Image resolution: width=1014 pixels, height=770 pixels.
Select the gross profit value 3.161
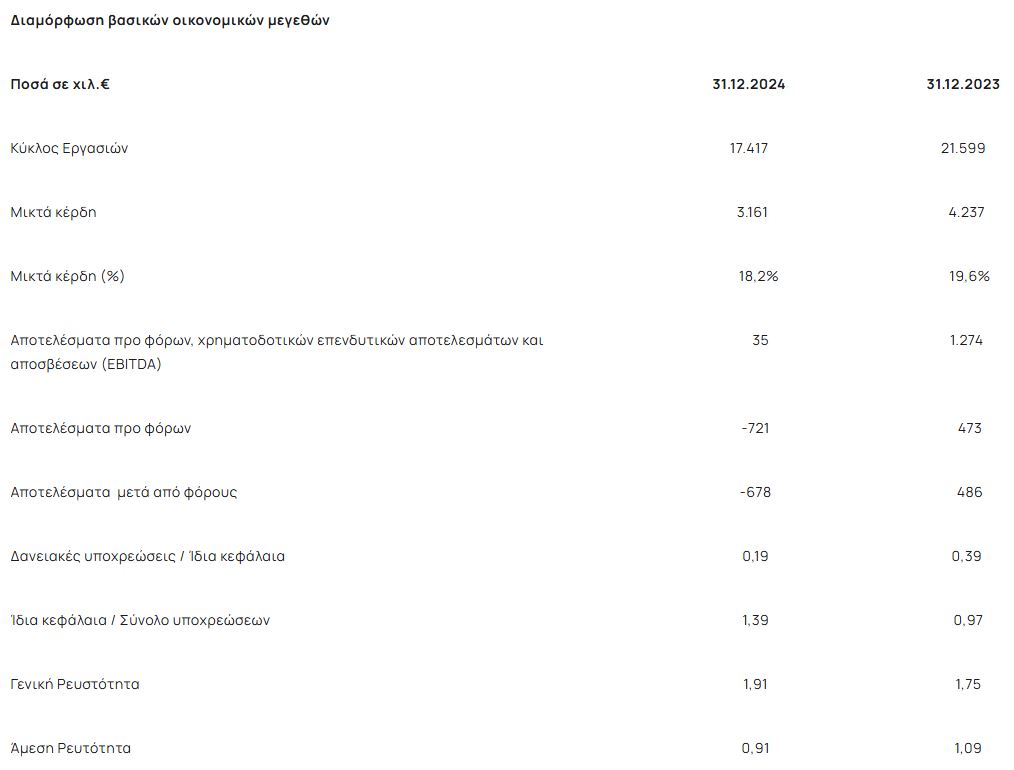[x=752, y=212]
